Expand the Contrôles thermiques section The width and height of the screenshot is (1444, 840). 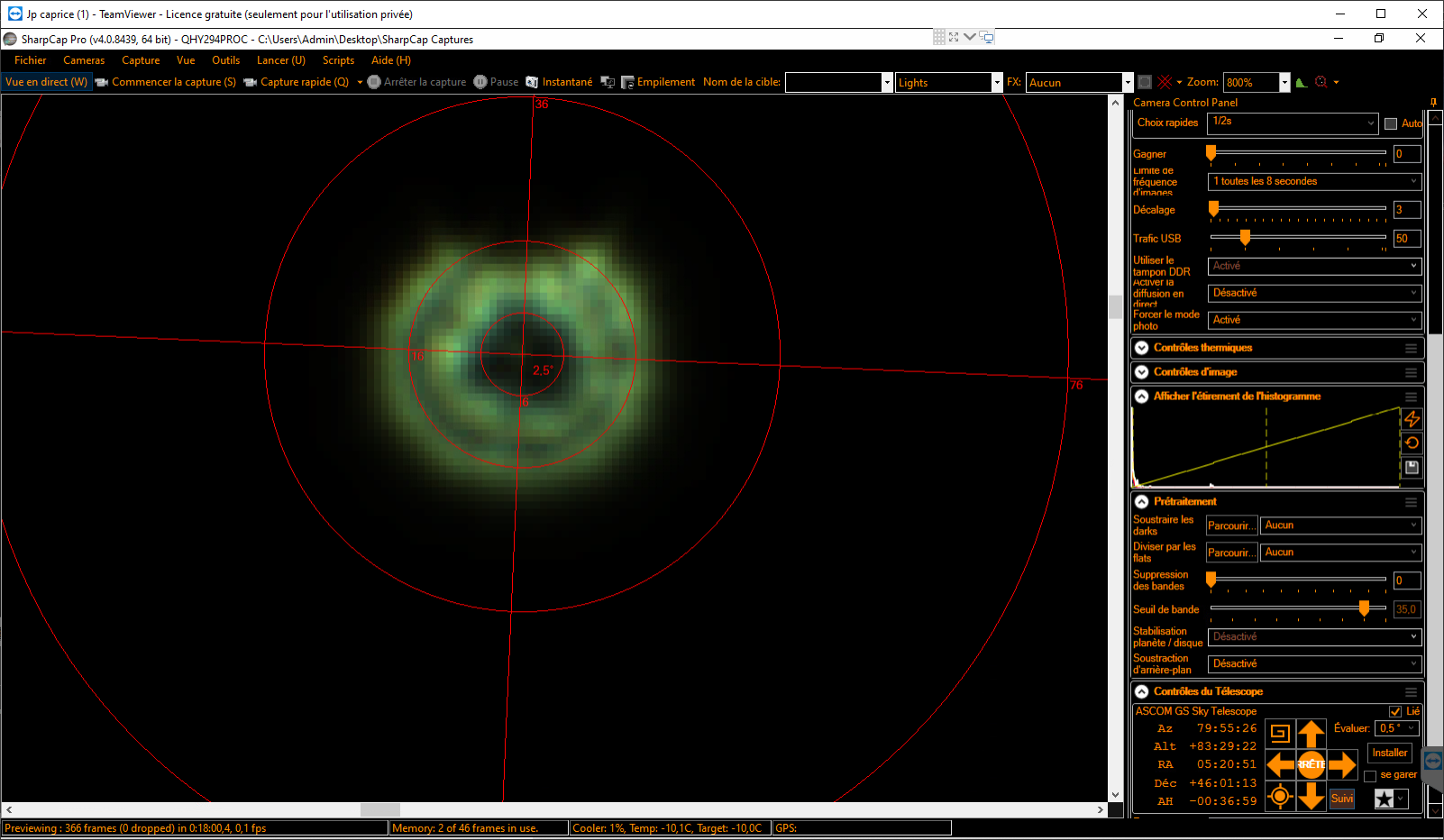point(1142,348)
